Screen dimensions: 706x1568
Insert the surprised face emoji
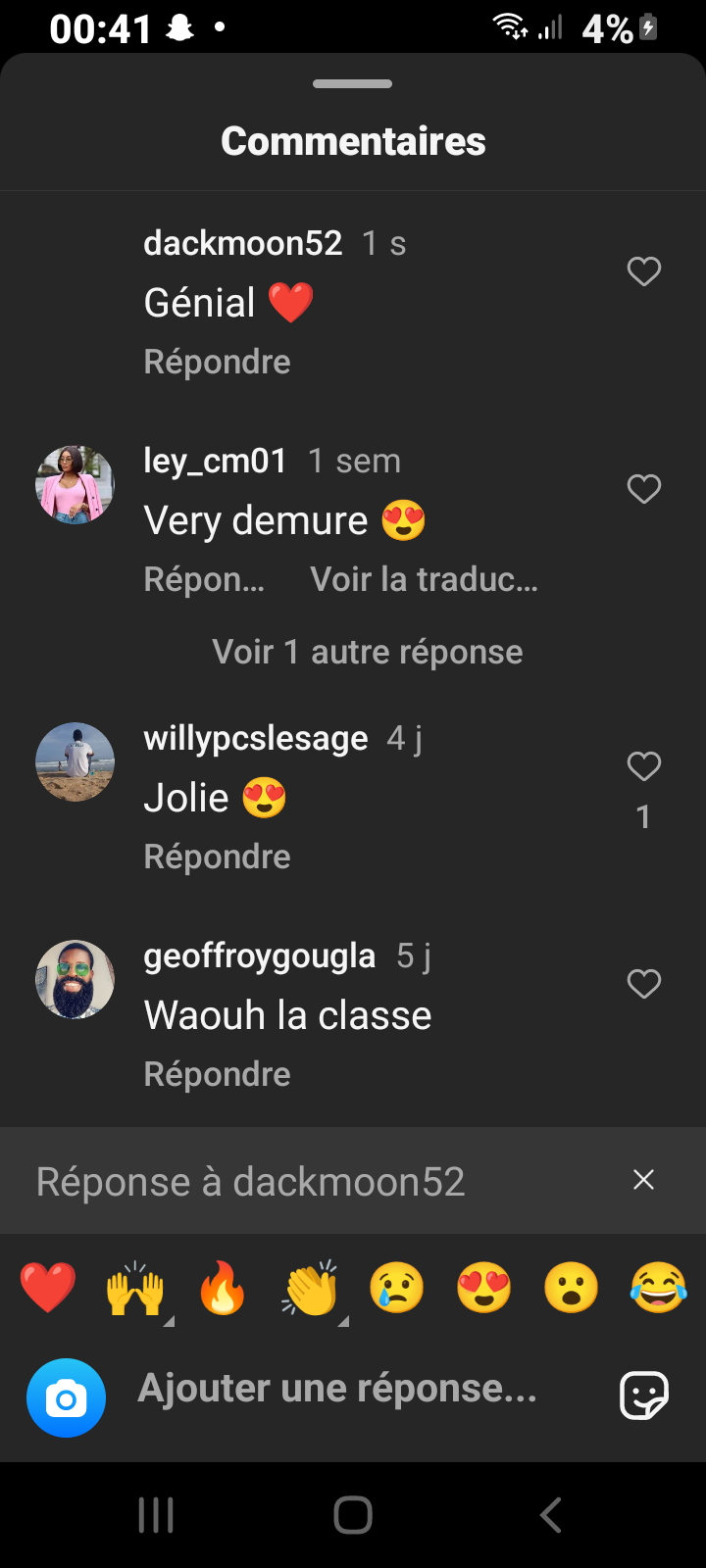click(x=572, y=1288)
